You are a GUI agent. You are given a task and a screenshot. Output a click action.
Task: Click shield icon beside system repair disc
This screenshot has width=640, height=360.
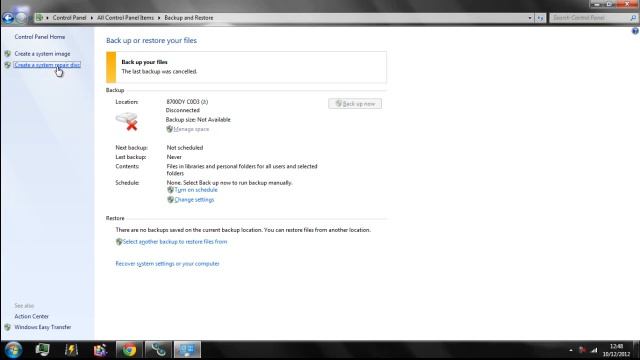point(8,65)
